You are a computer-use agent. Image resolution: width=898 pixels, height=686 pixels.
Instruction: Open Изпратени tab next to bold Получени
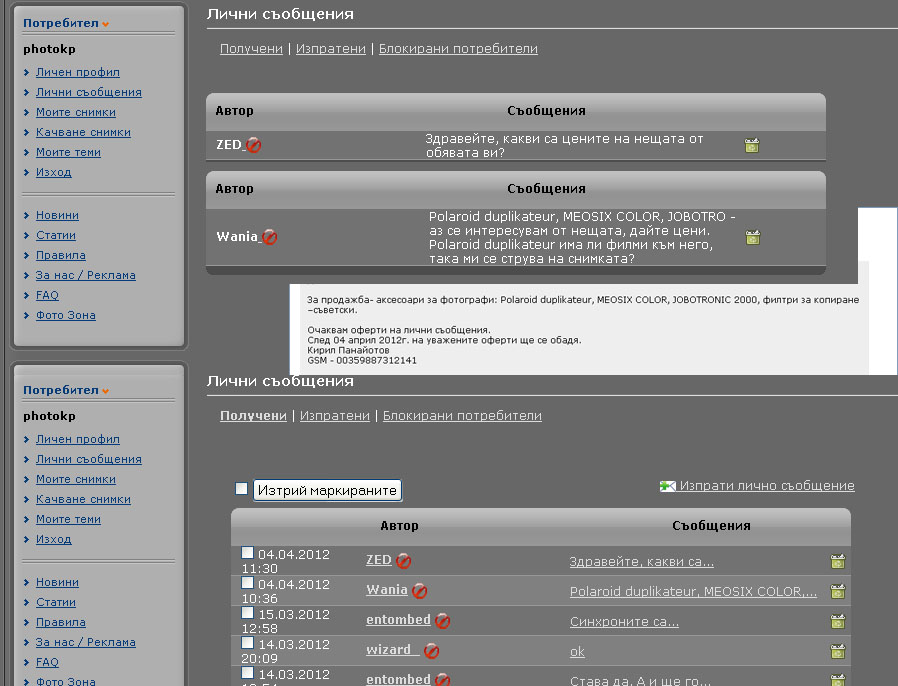click(x=335, y=415)
